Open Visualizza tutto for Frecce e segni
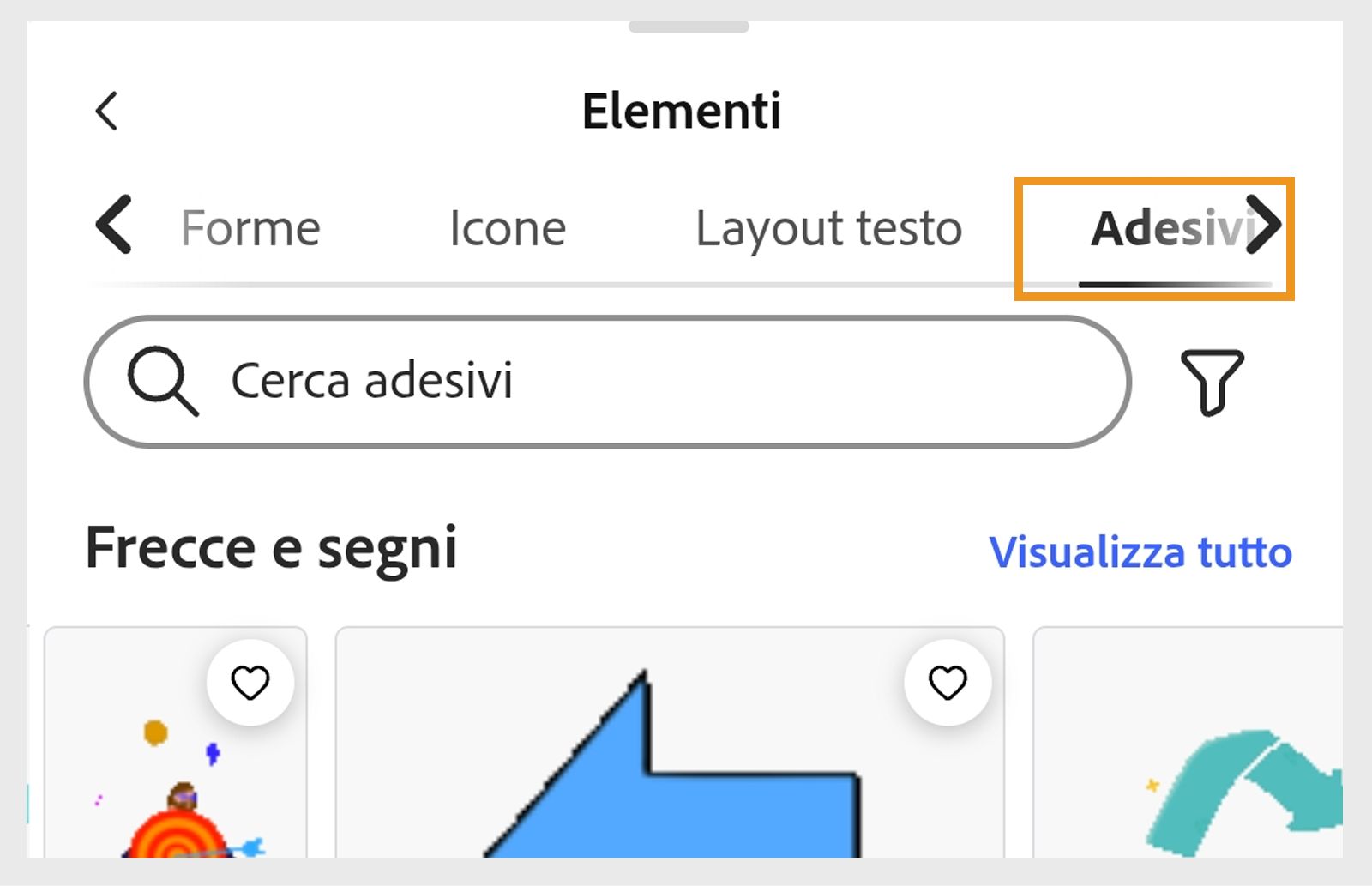Image resolution: width=1372 pixels, height=886 pixels. [1140, 551]
